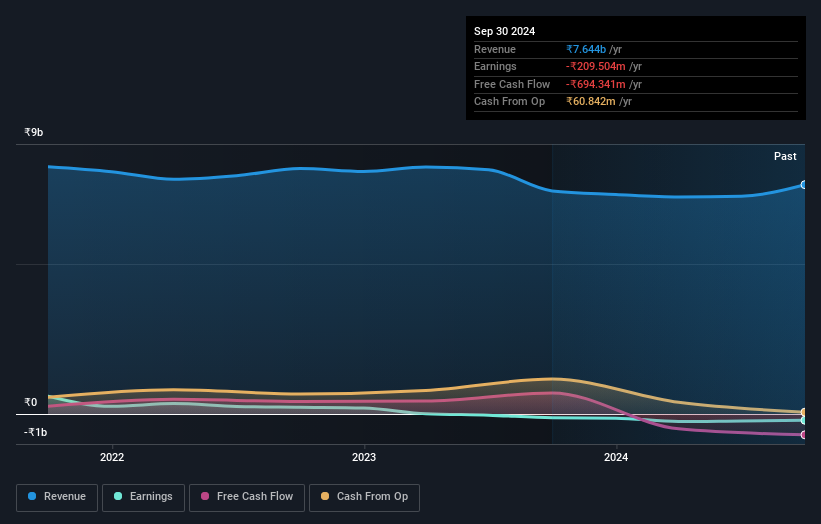Click the ₹60.842m cash from op value

click(x=591, y=102)
